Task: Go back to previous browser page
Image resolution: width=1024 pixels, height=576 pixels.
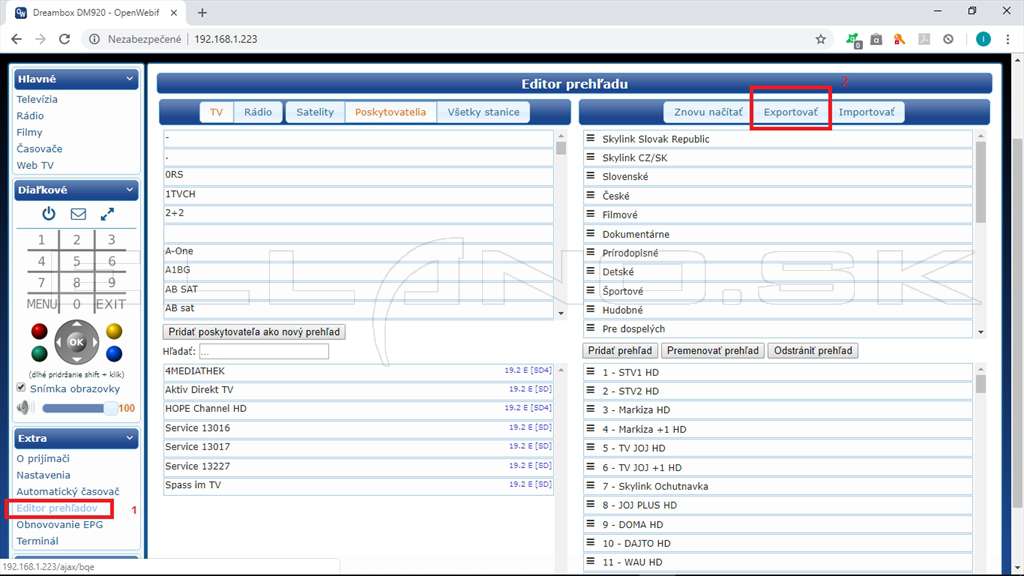Action: [x=16, y=39]
